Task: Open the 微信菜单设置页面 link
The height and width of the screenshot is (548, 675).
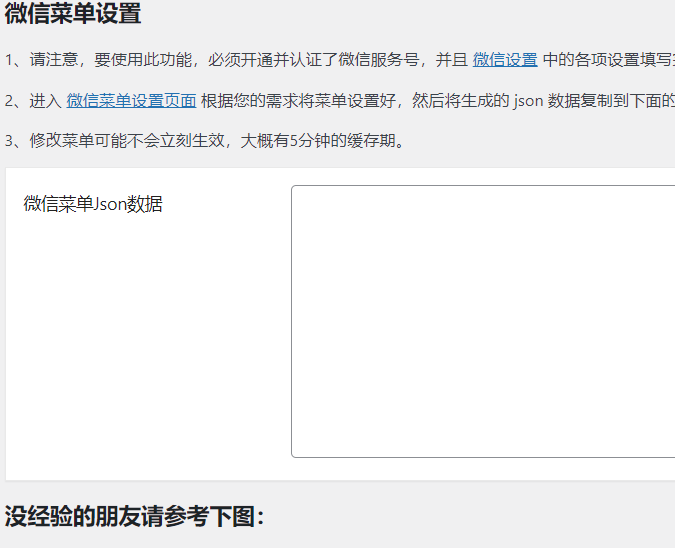Action: tap(131, 101)
